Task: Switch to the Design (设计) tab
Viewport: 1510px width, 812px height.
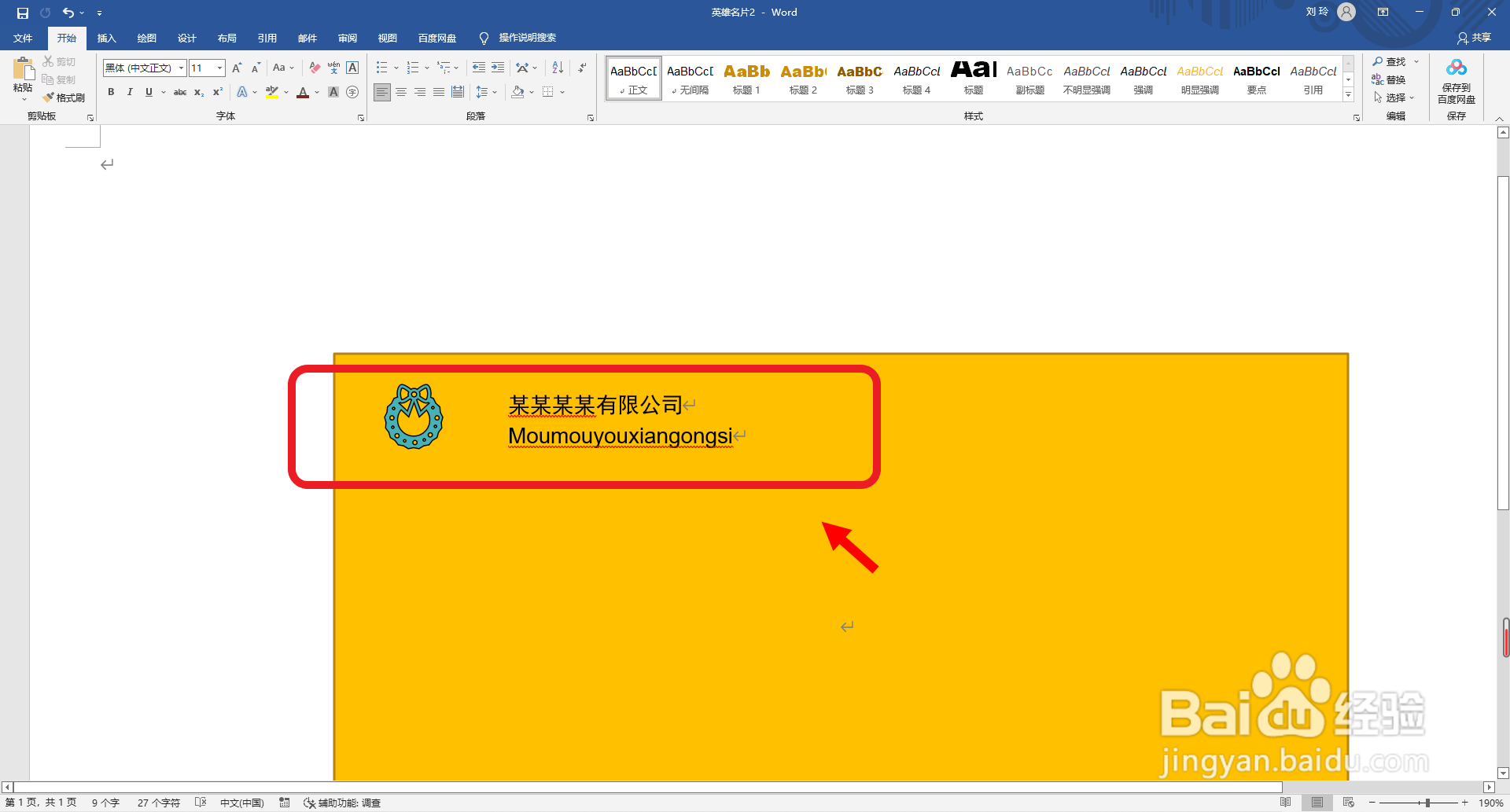Action: [x=186, y=38]
